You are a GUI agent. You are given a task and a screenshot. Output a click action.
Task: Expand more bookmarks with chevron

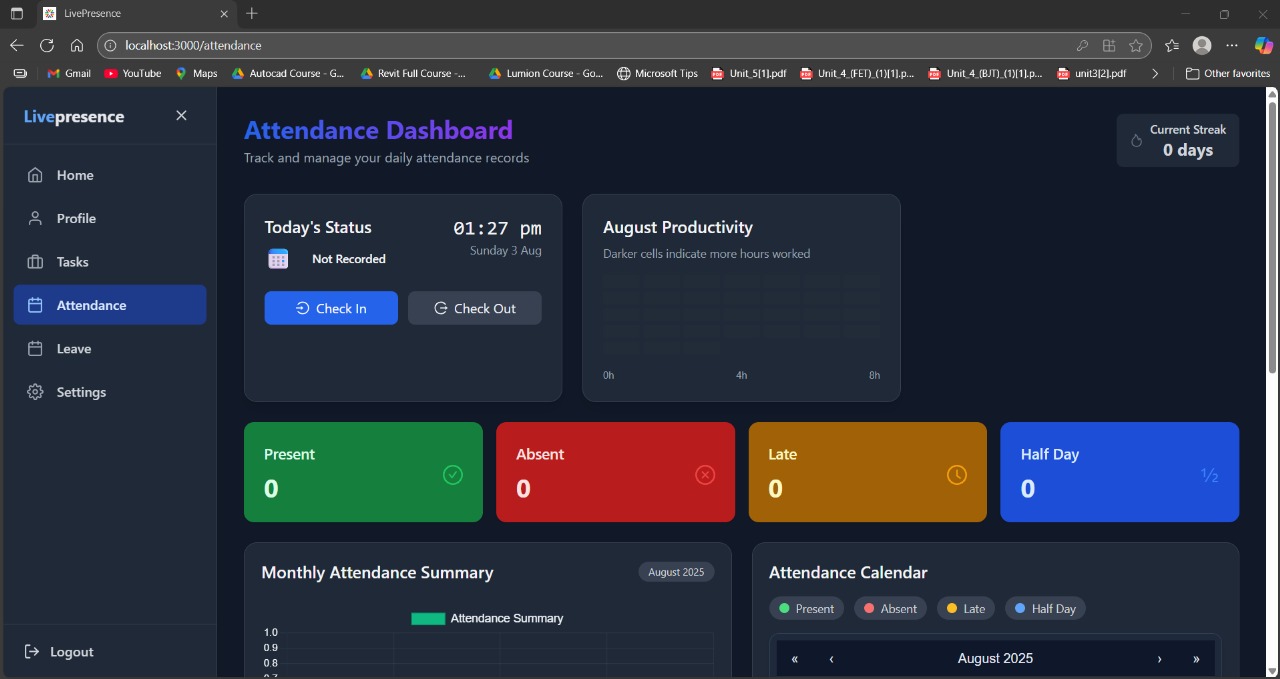click(1155, 73)
